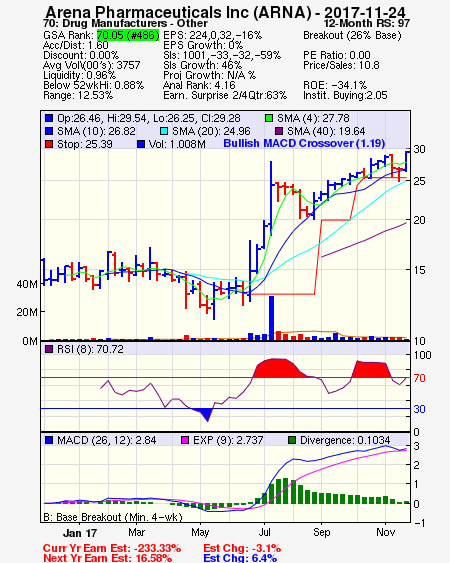Click the 'Jan 17' date axis label
Screen dimensions: 450x563
tap(80, 533)
